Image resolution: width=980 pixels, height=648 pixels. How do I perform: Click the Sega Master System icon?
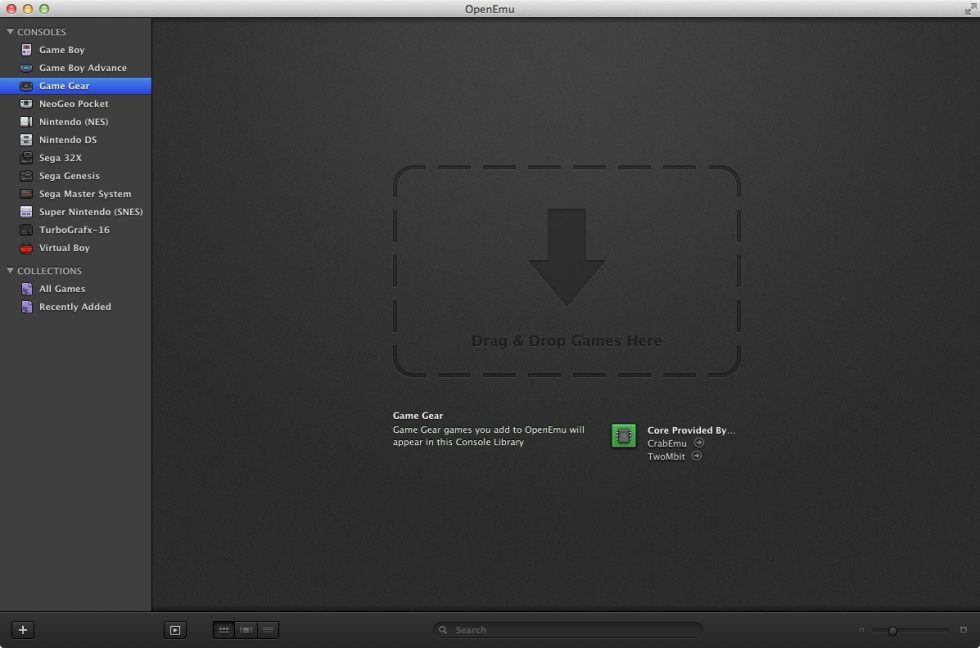point(26,194)
